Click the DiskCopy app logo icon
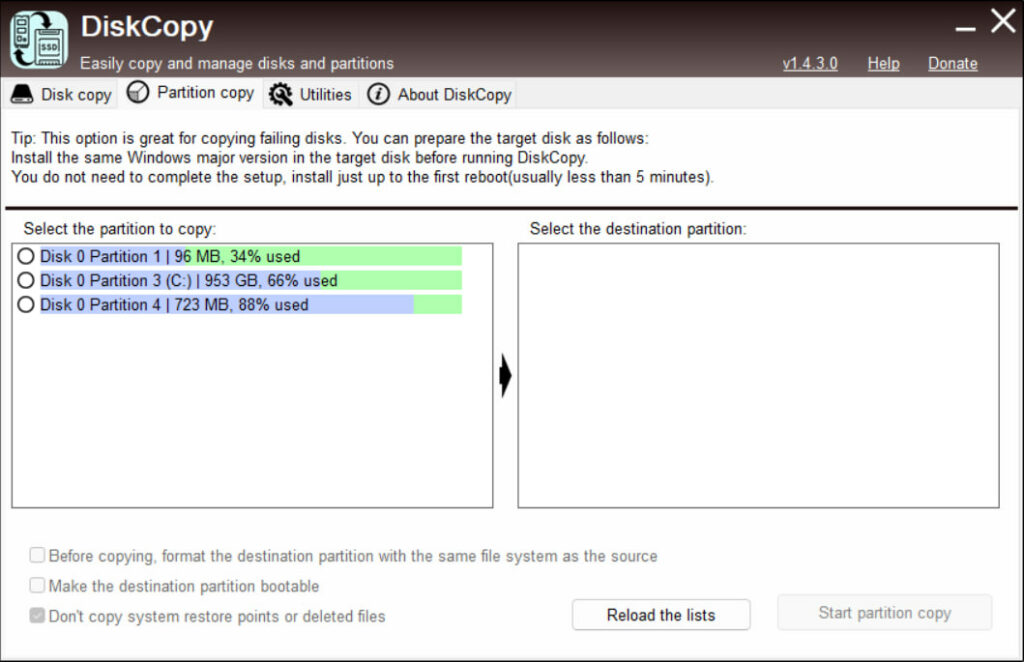Screen dimensions: 1024x662 pos(39,39)
